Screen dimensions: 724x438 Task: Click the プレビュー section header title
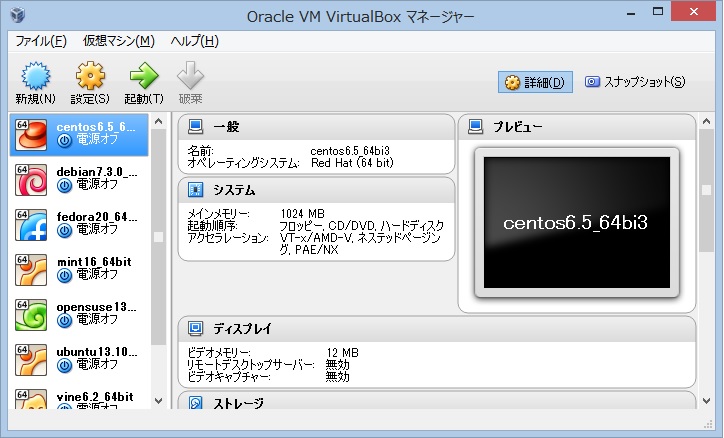pyautogui.click(x=518, y=126)
